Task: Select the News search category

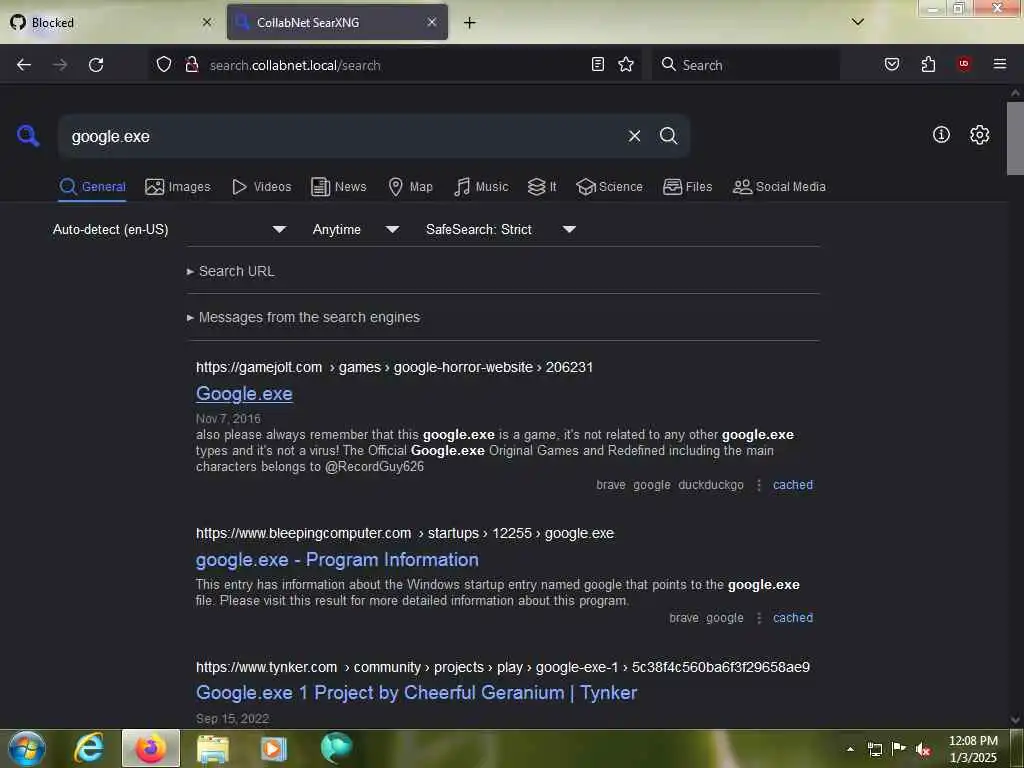Action: point(338,187)
